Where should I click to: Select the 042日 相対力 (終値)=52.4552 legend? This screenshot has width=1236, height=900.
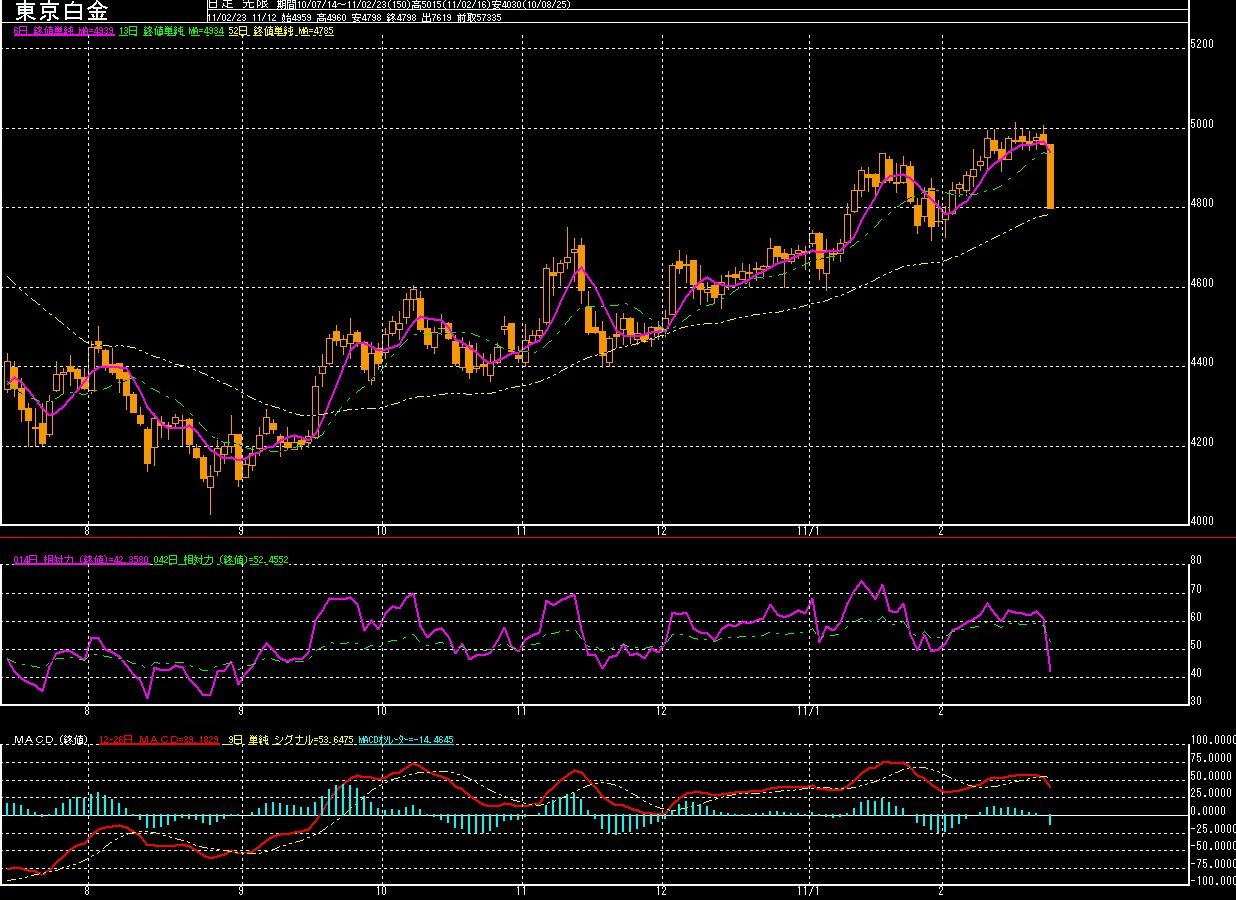219,560
